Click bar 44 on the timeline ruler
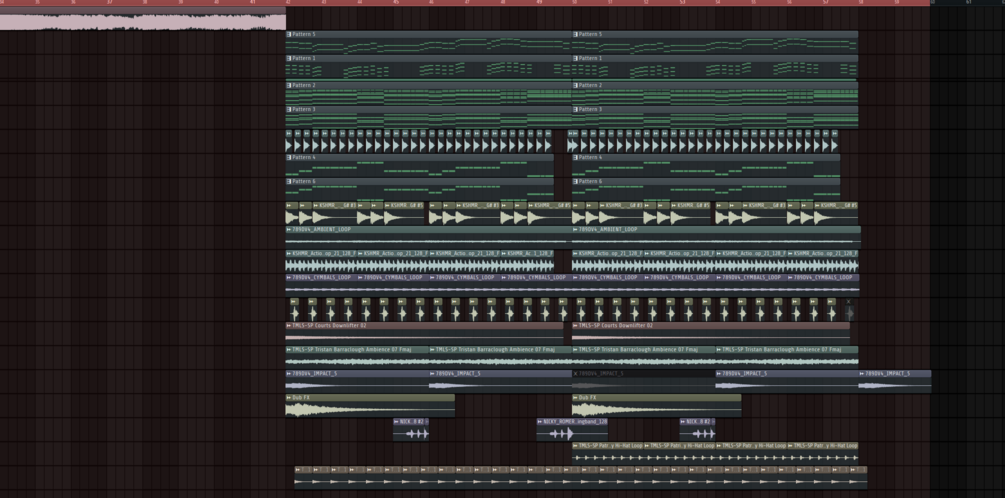The image size is (1005, 498). point(360,3)
